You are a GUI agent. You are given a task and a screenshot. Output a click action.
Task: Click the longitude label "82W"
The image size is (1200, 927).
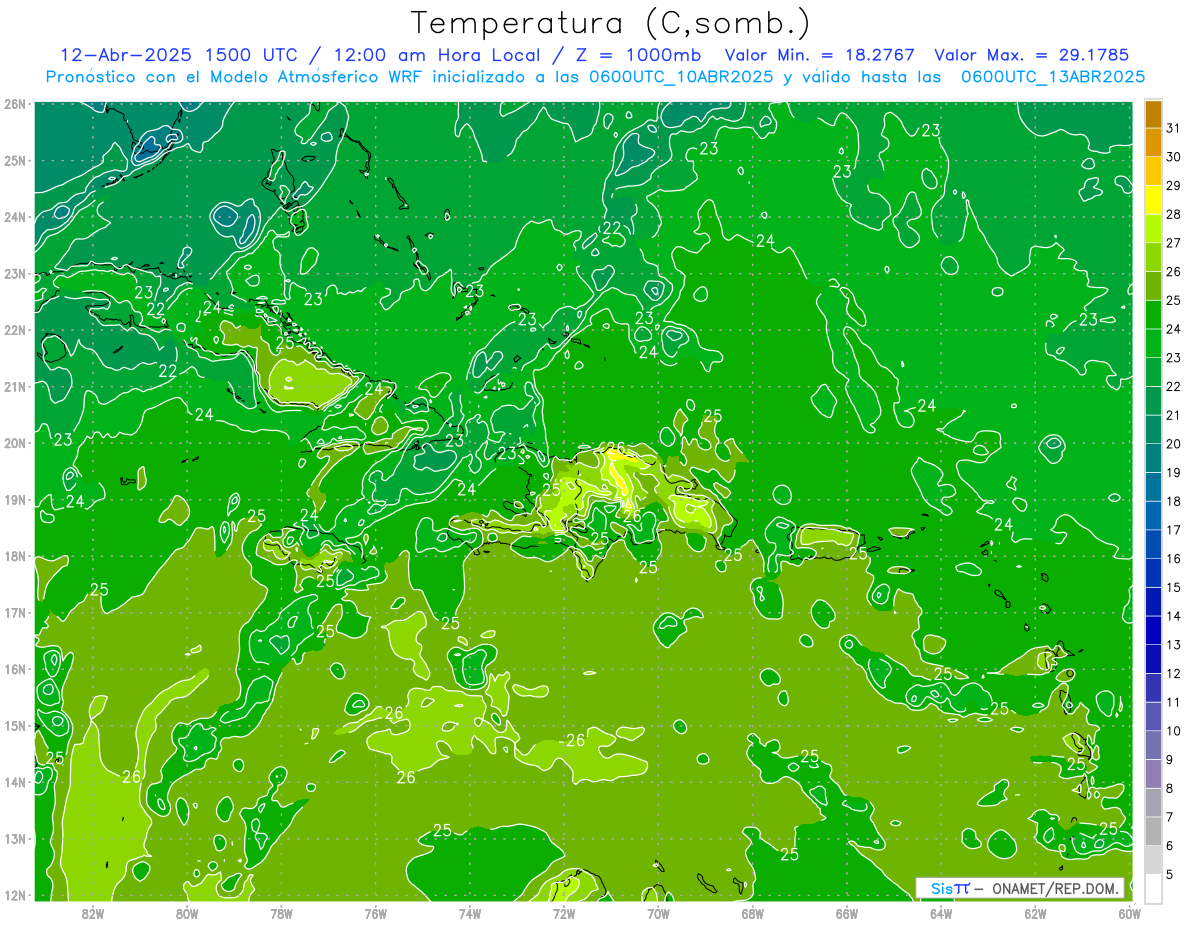coord(92,913)
